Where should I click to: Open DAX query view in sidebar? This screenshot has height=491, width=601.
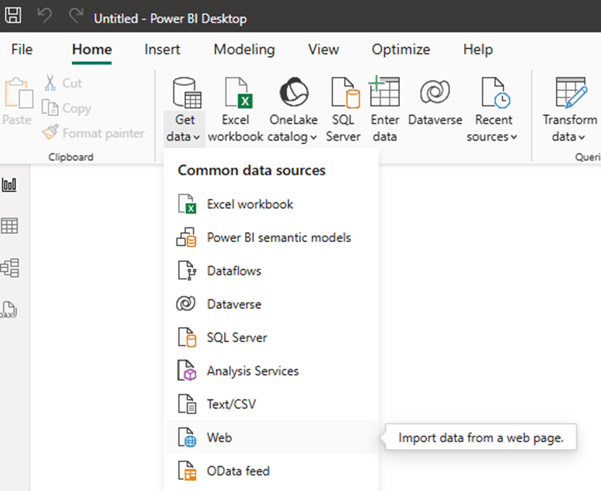(11, 309)
